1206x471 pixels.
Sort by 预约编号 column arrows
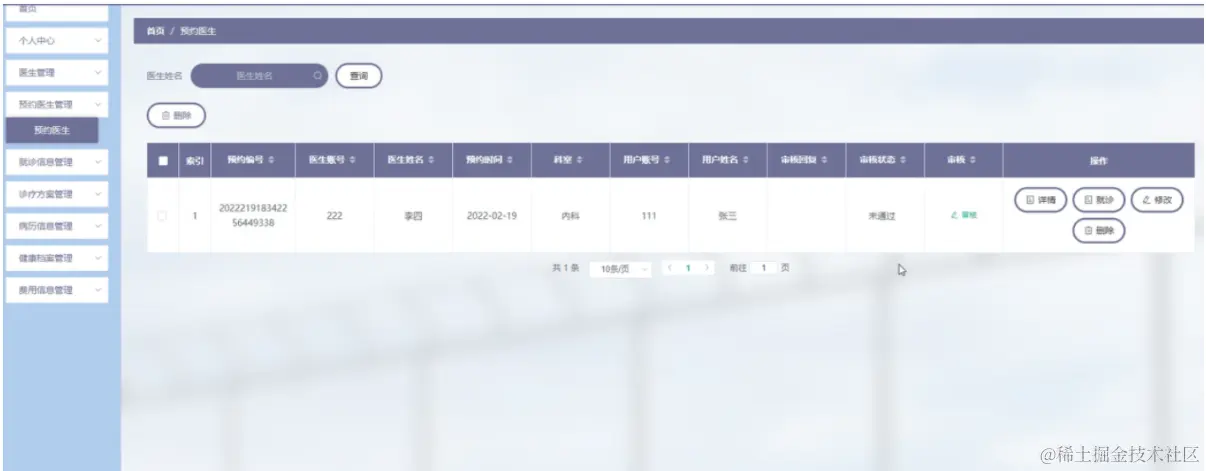pos(273,160)
